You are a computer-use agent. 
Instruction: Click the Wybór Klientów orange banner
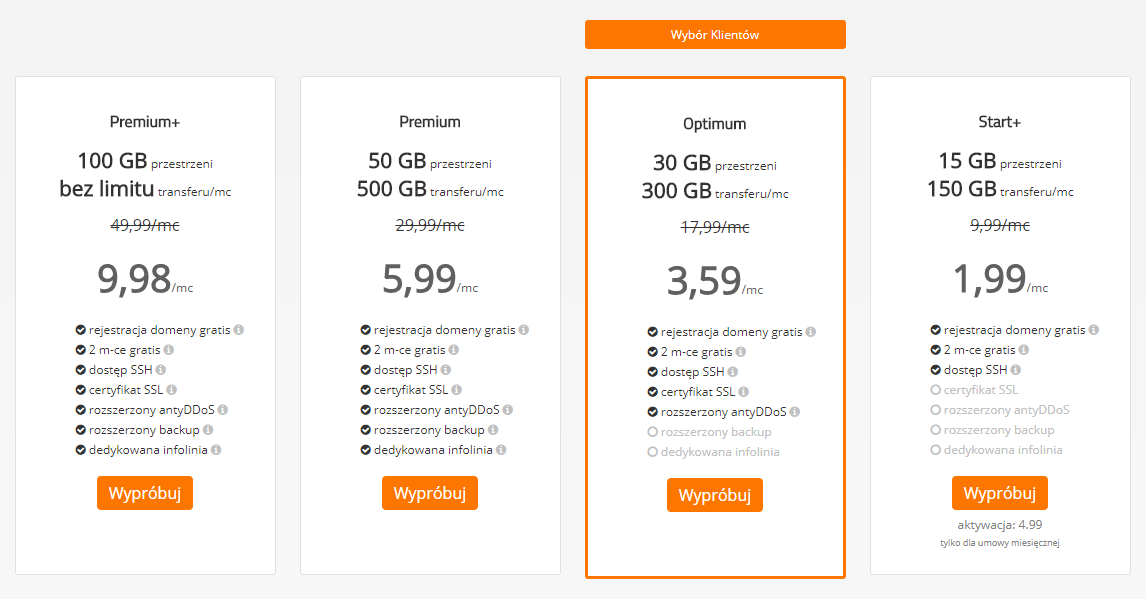pos(715,34)
